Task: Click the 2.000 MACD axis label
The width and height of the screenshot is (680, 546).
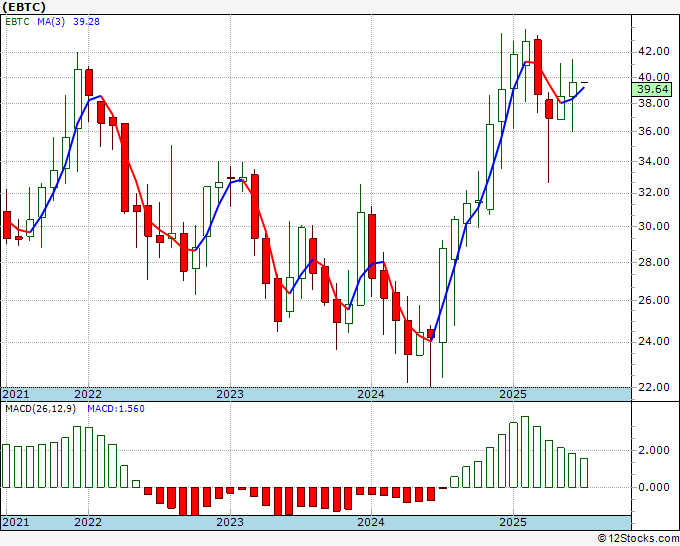Action: tap(654, 450)
